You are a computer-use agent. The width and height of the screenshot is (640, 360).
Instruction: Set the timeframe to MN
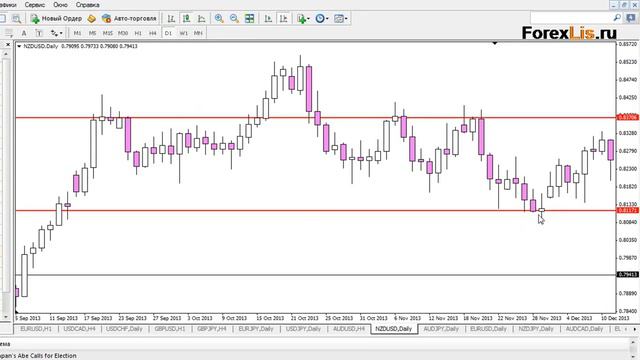click(198, 33)
